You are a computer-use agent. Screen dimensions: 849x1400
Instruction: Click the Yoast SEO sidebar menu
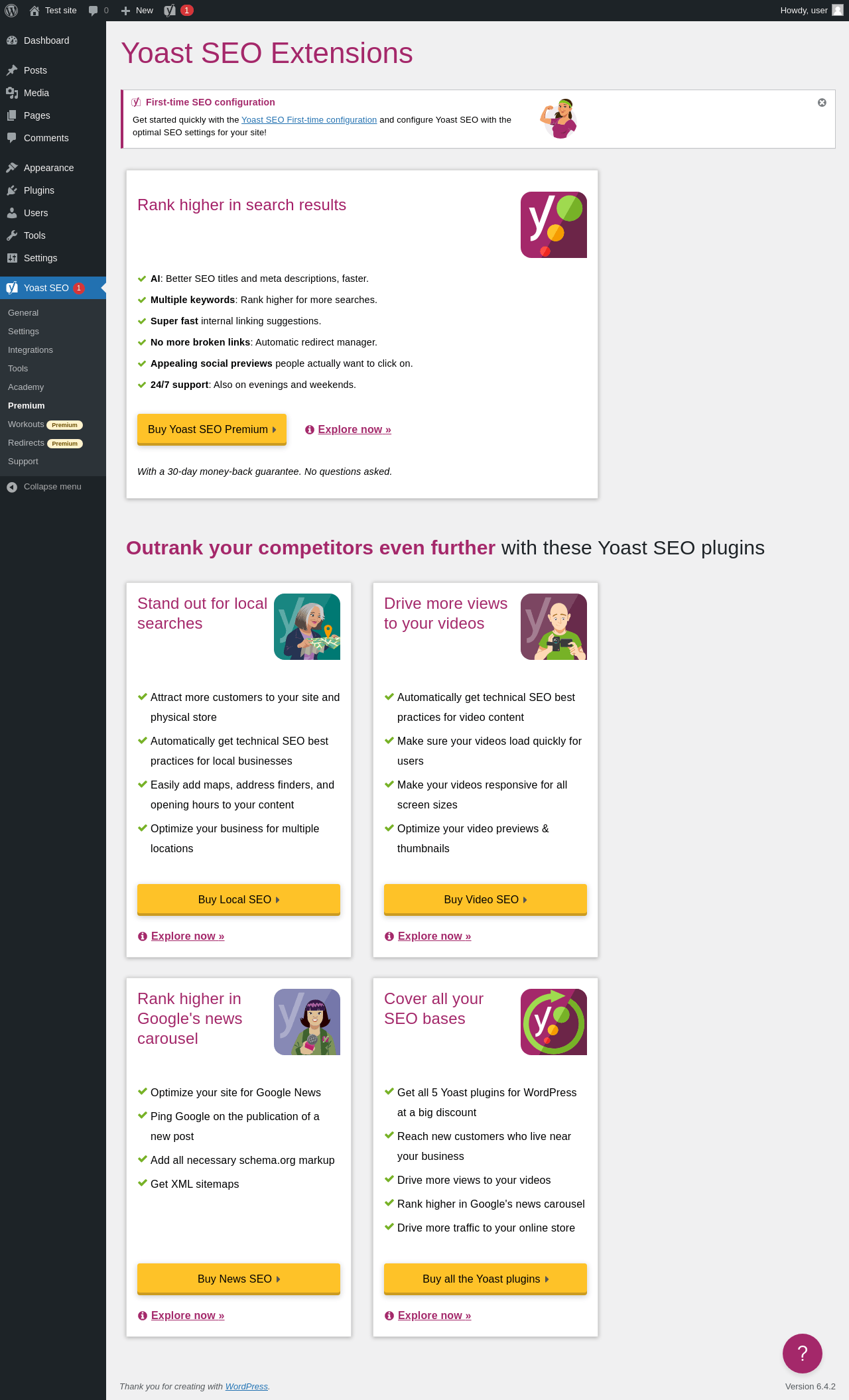(x=53, y=288)
